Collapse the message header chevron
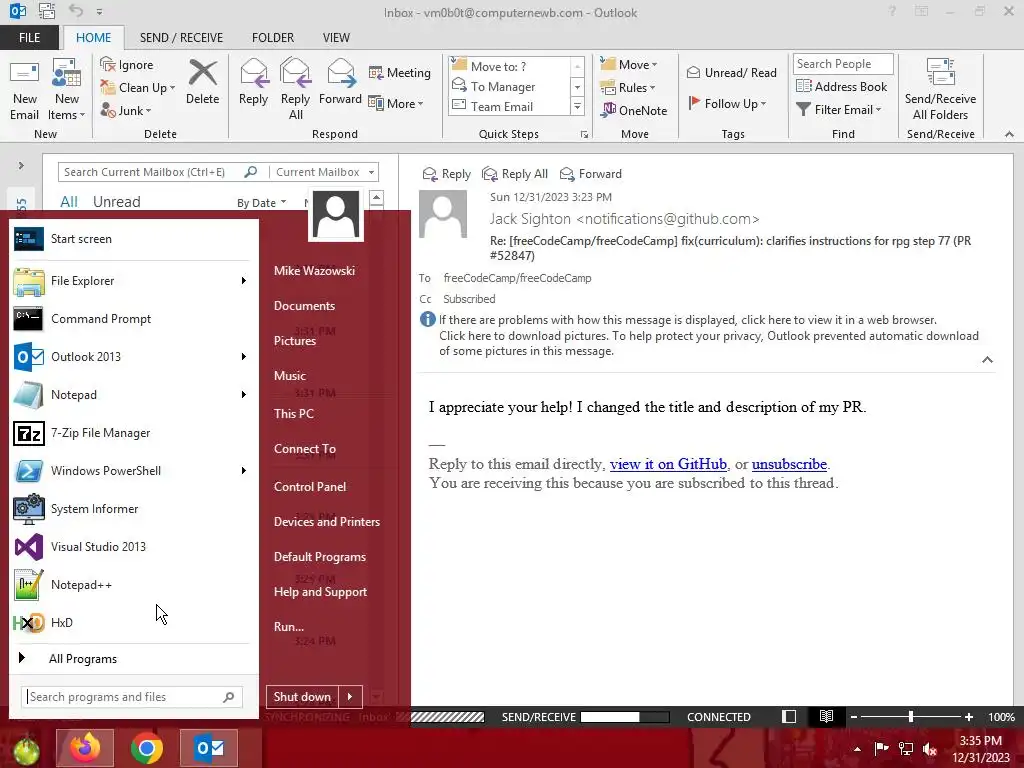The width and height of the screenshot is (1024, 768). [987, 360]
